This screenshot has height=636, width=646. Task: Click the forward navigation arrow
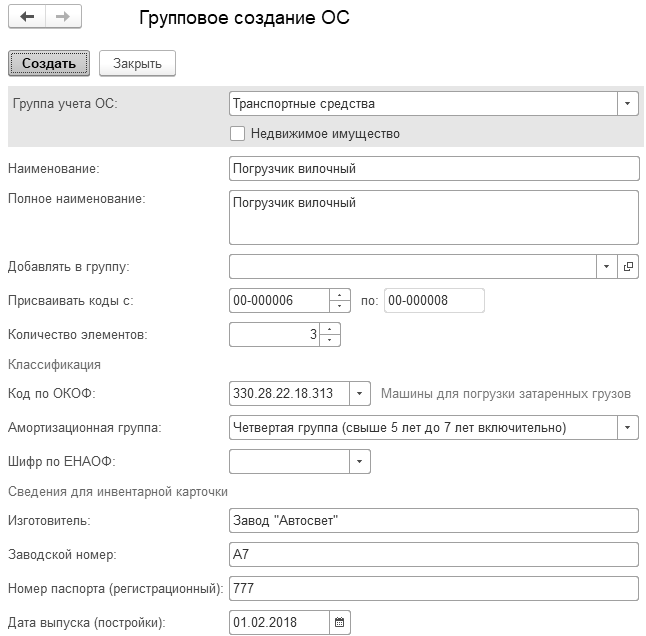pyautogui.click(x=61, y=18)
